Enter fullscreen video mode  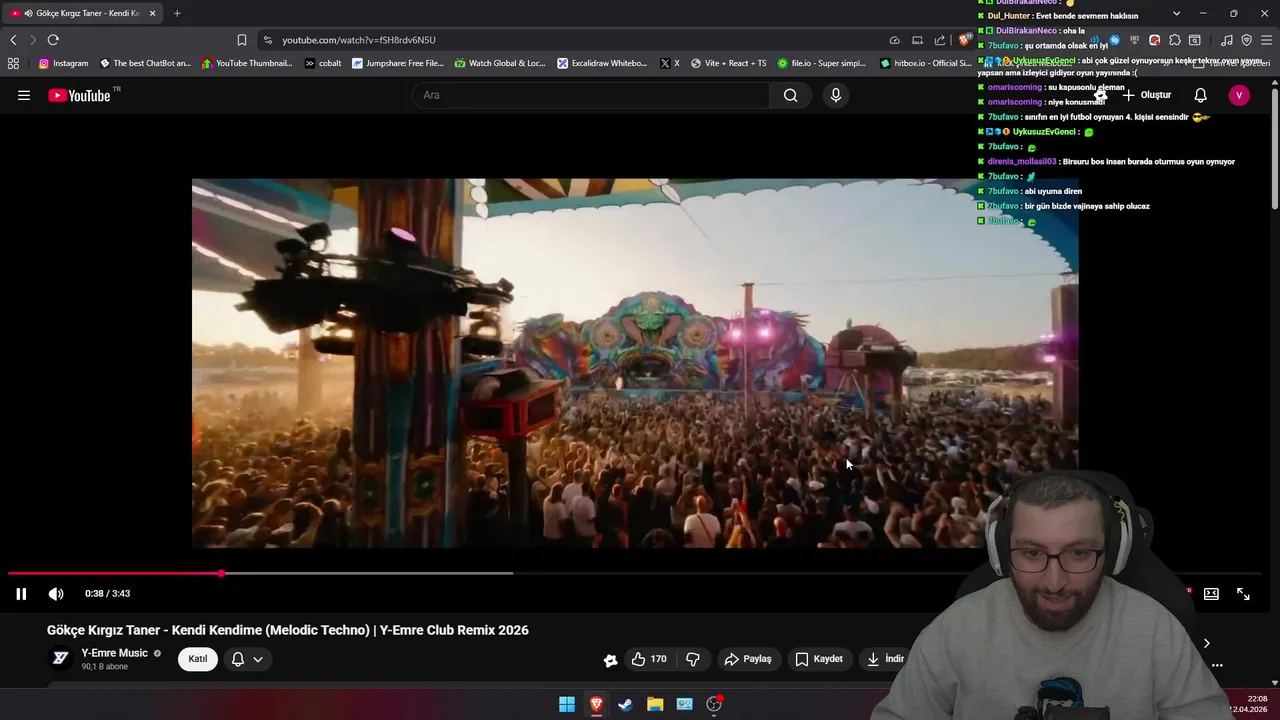click(x=1243, y=593)
